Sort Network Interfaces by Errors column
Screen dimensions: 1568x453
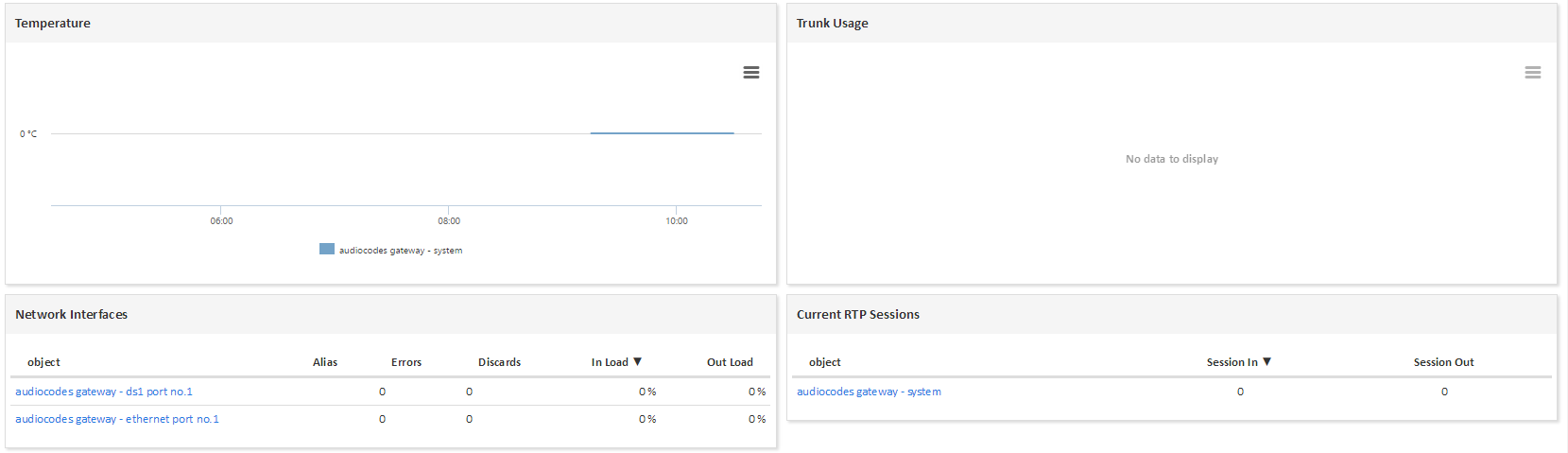406,362
